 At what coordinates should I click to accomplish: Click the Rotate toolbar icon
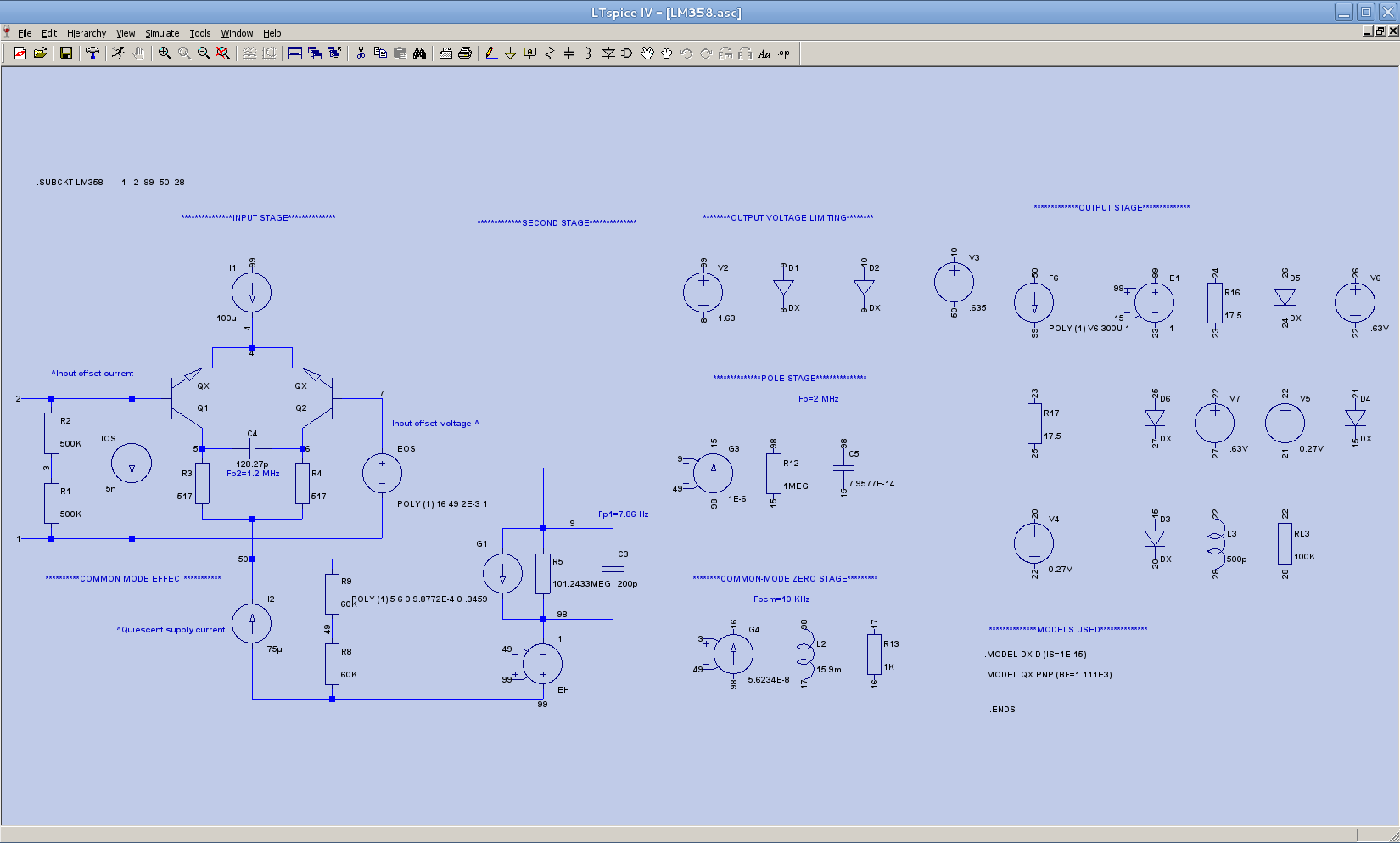tap(725, 53)
